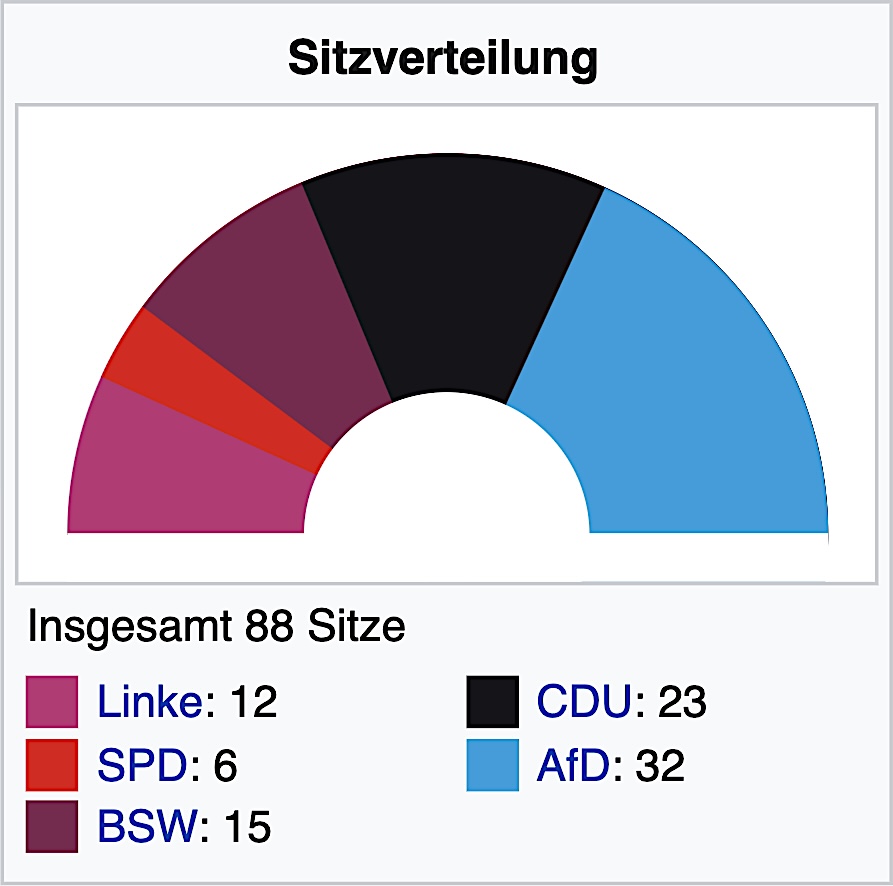Follow the BSW legend link
This screenshot has width=893, height=886.
click(148, 827)
